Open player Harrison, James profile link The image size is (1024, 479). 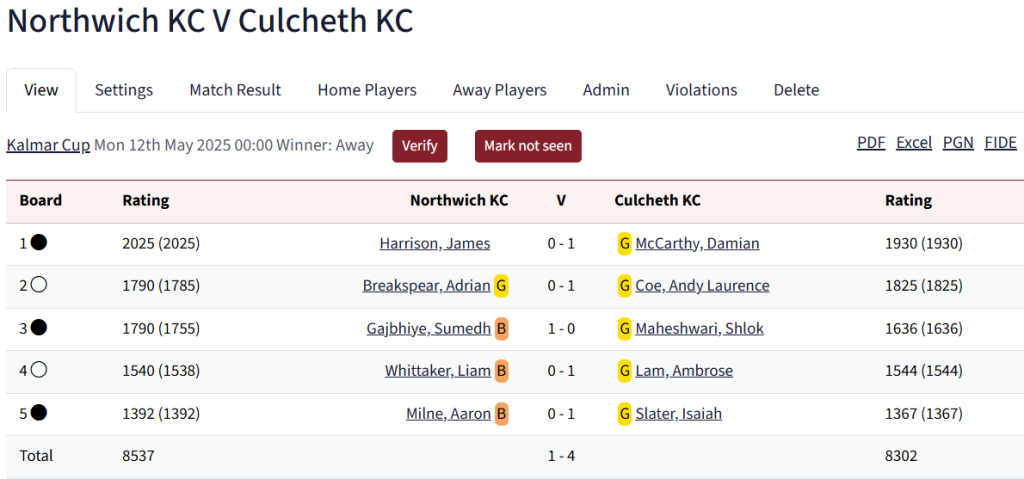tap(435, 244)
